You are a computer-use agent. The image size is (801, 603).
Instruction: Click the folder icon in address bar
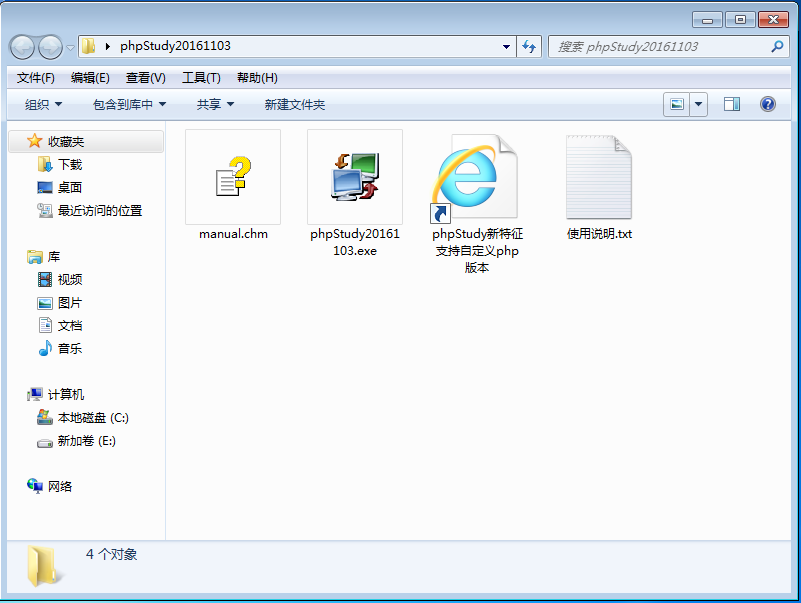pyautogui.click(x=89, y=46)
